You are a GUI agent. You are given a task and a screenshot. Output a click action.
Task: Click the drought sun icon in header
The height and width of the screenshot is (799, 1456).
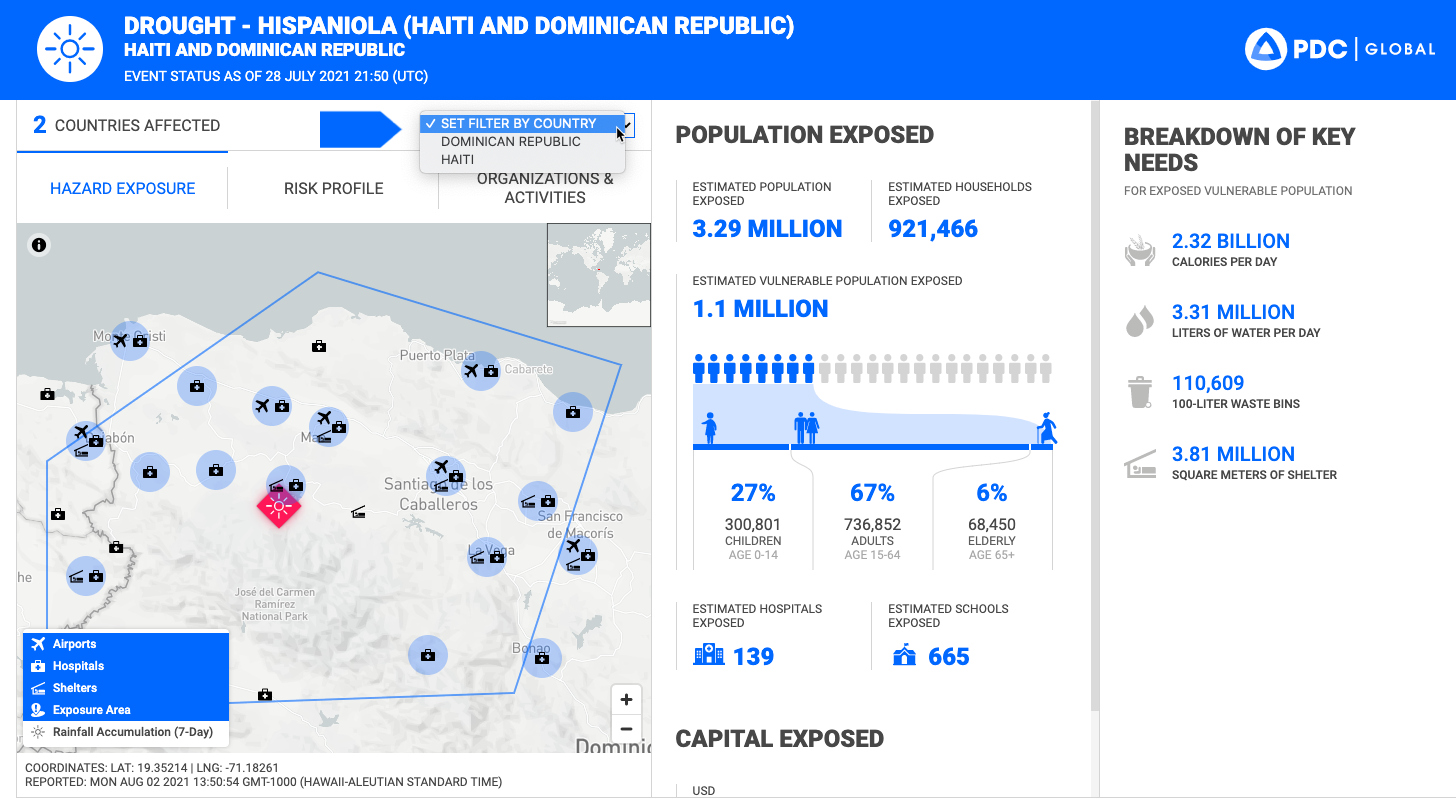[x=70, y=48]
